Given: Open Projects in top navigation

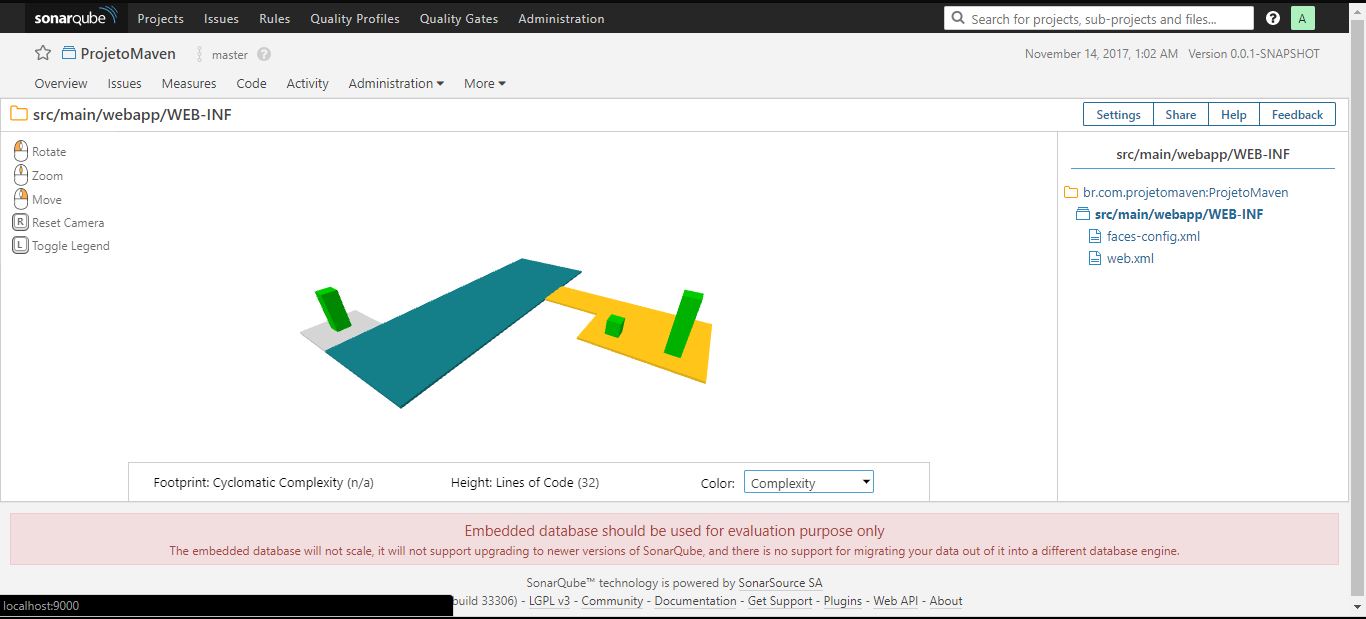Looking at the screenshot, I should pyautogui.click(x=161, y=18).
